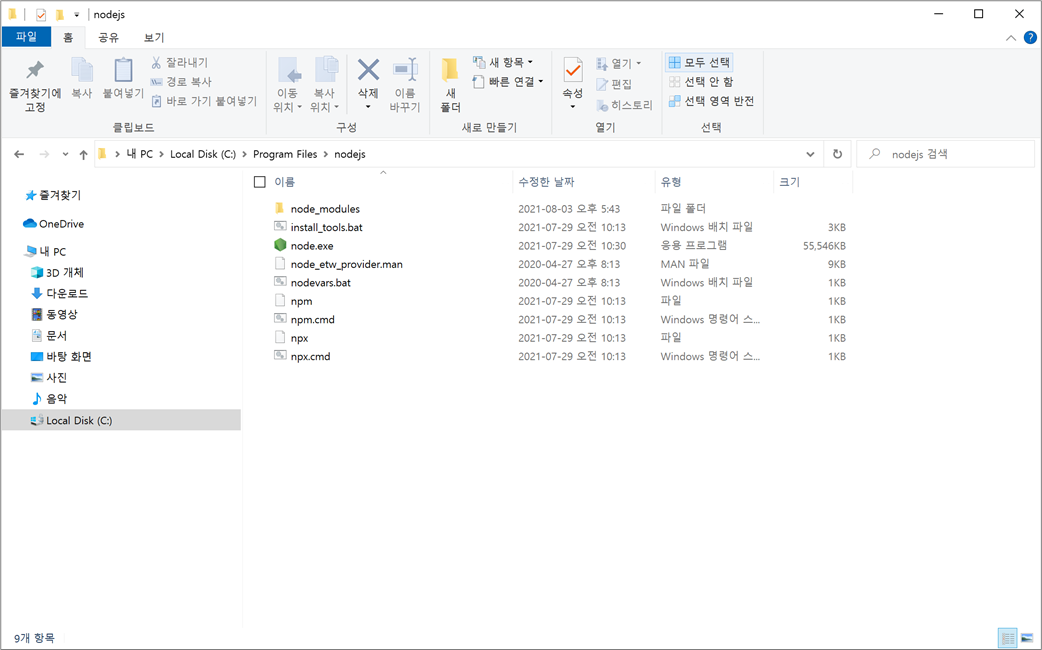Image resolution: width=1042 pixels, height=650 pixels.
Task: Click Select none (선택 안 함)
Action: (x=700, y=82)
